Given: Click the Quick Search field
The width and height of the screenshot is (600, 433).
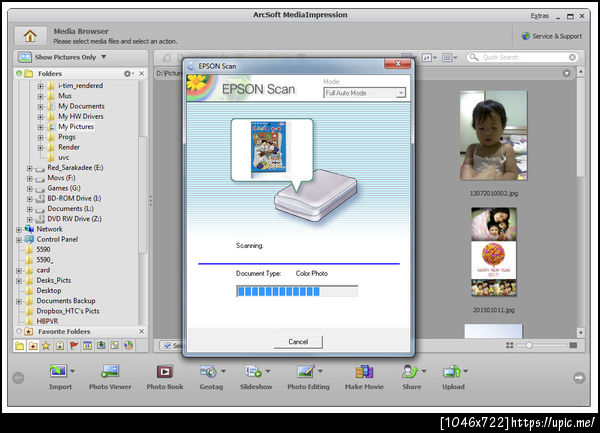Looking at the screenshot, I should pyautogui.click(x=523, y=57).
